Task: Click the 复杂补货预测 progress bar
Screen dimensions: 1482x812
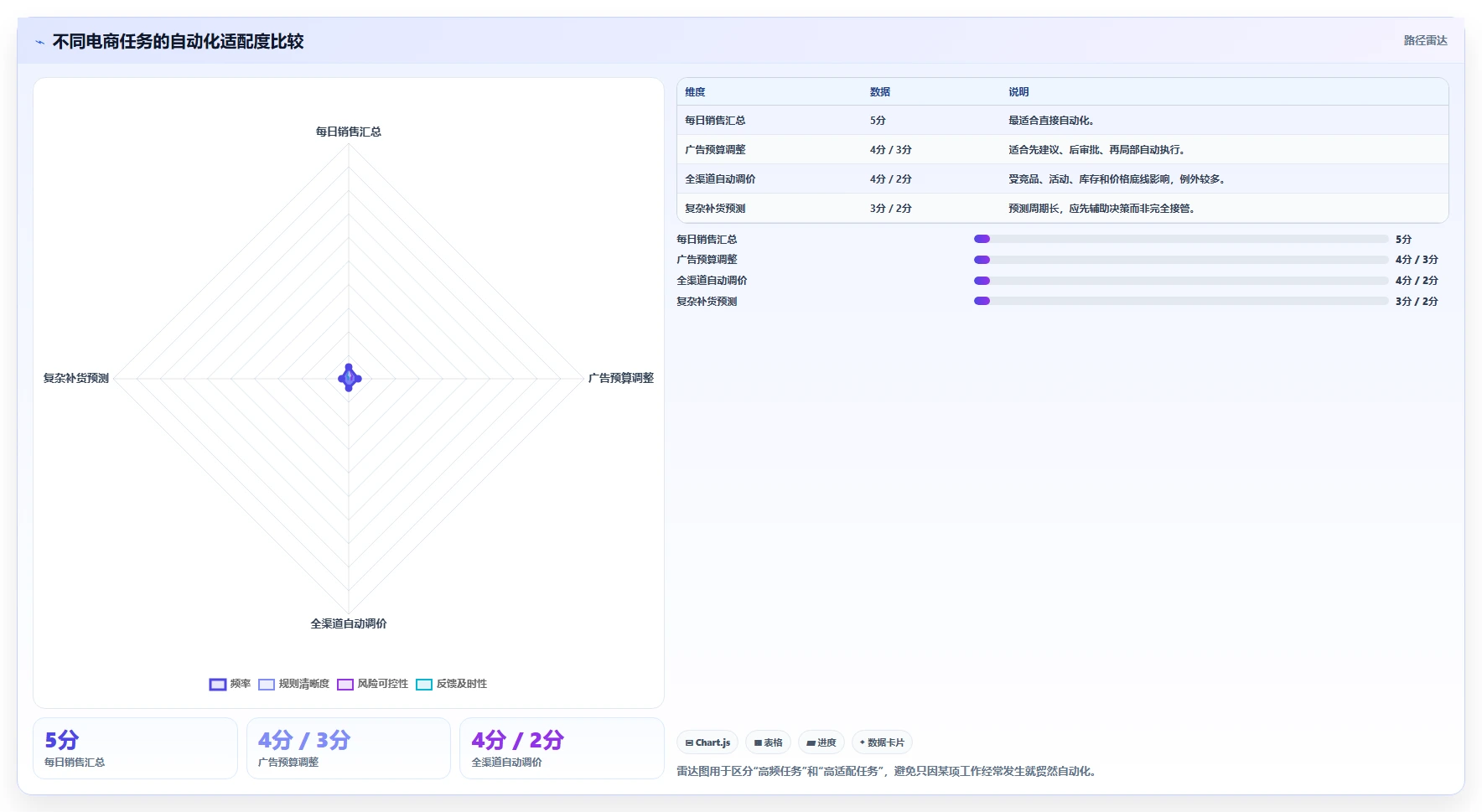Action: coord(1181,301)
